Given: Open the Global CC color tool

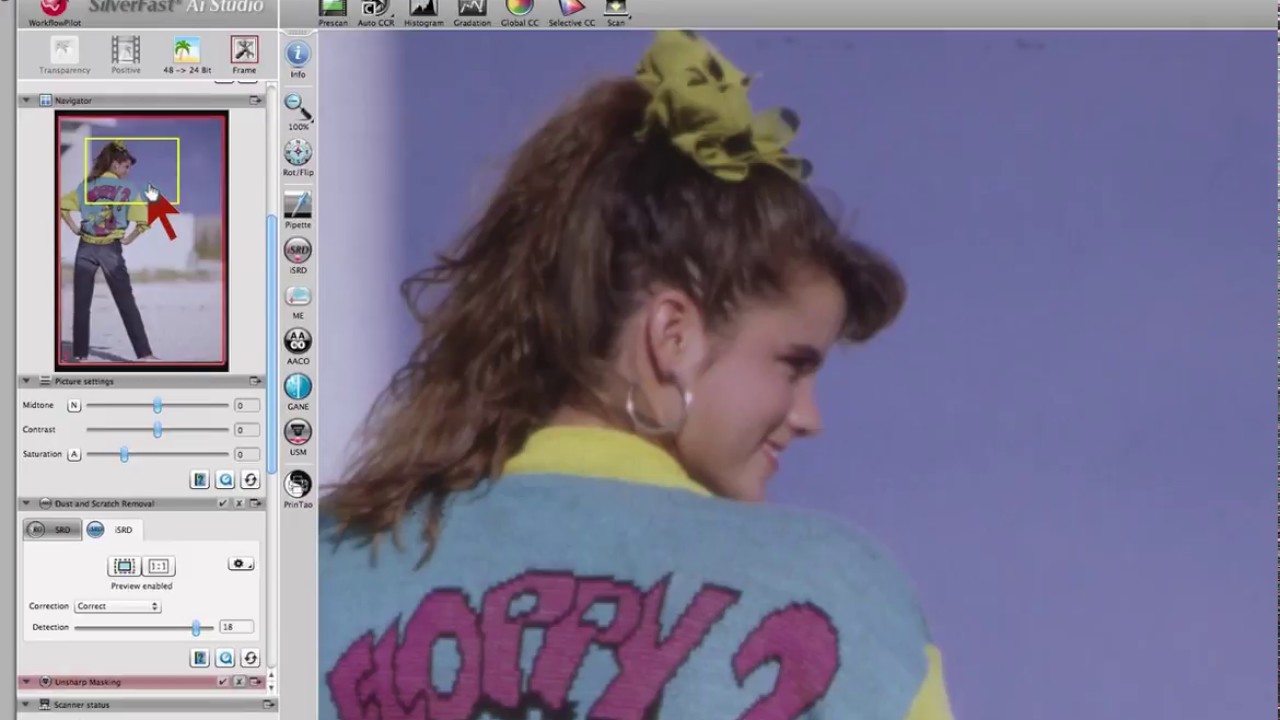Looking at the screenshot, I should pyautogui.click(x=519, y=13).
